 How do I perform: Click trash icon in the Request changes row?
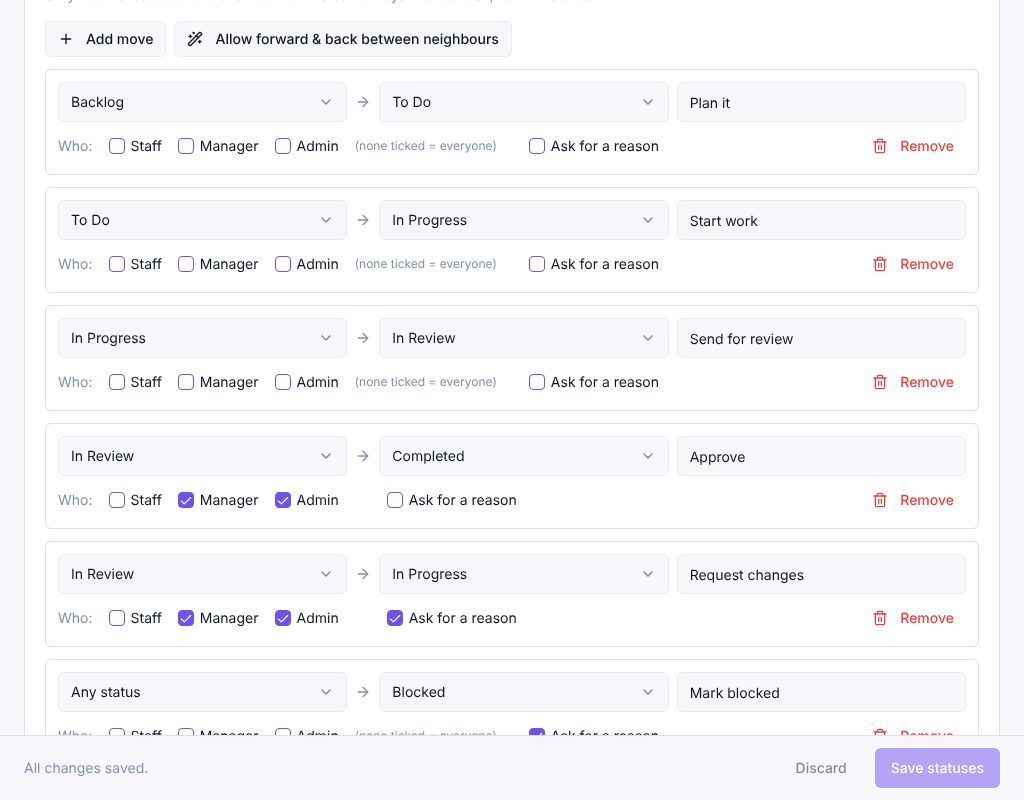[x=880, y=618]
